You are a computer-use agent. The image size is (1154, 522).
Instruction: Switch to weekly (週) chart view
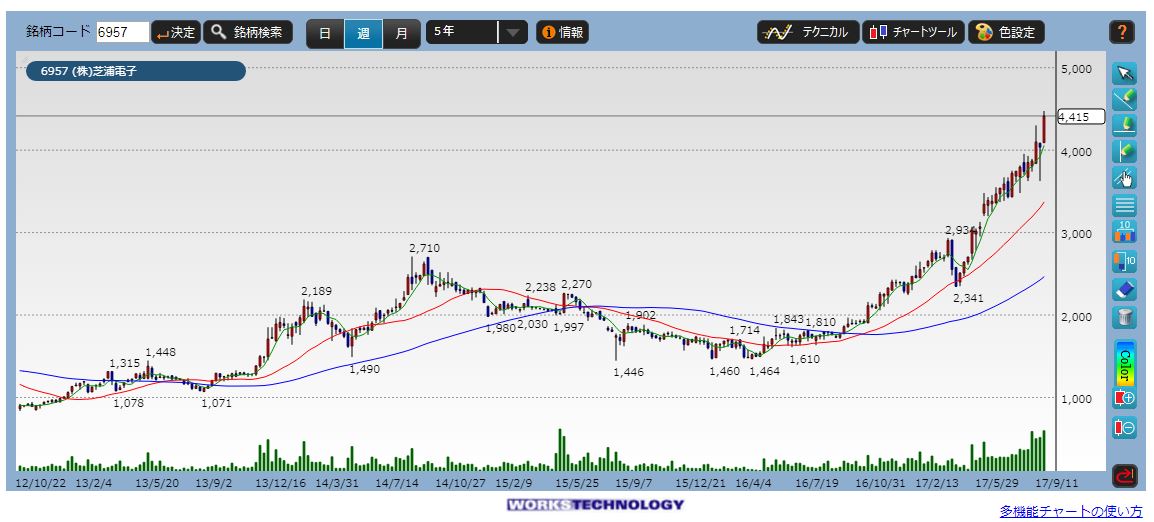pos(363,33)
